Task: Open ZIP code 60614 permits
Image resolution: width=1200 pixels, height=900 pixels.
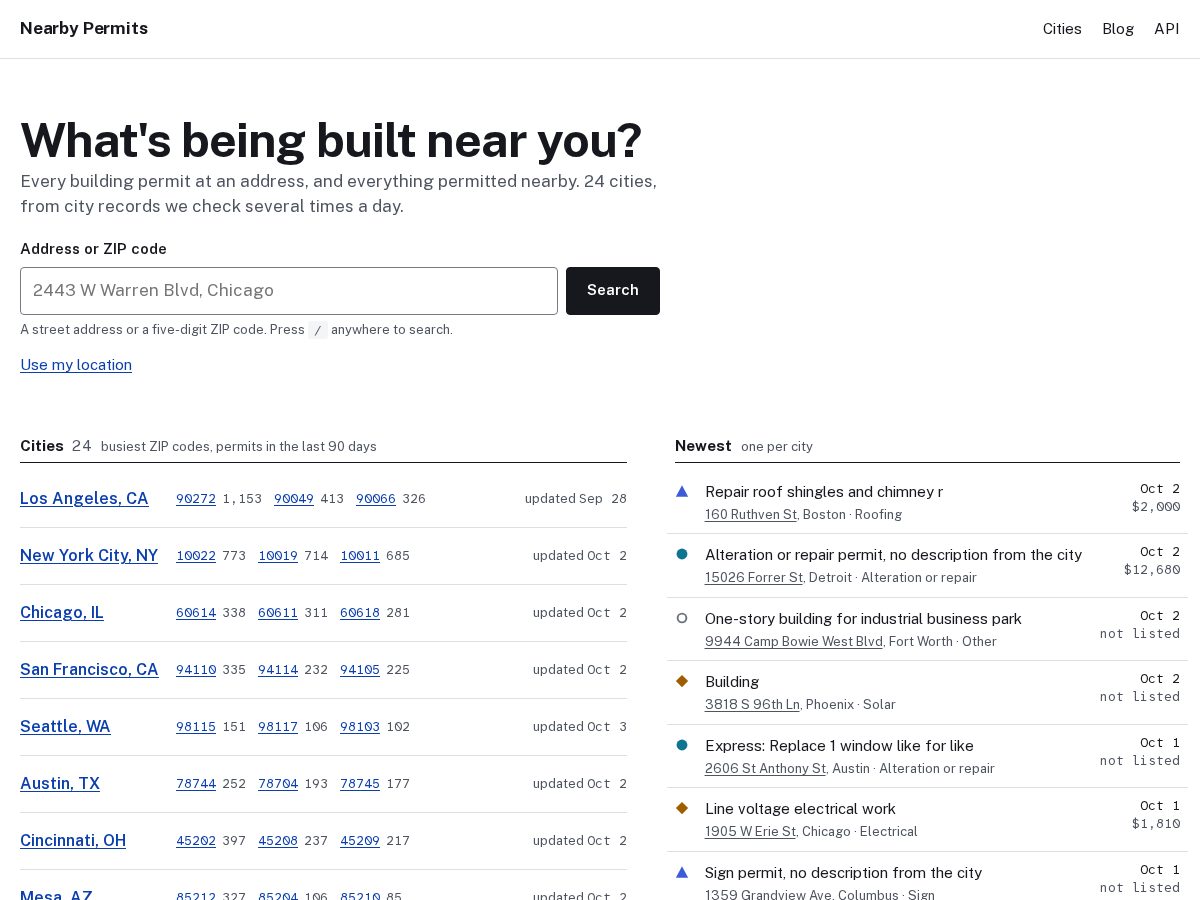Action: coord(196,613)
